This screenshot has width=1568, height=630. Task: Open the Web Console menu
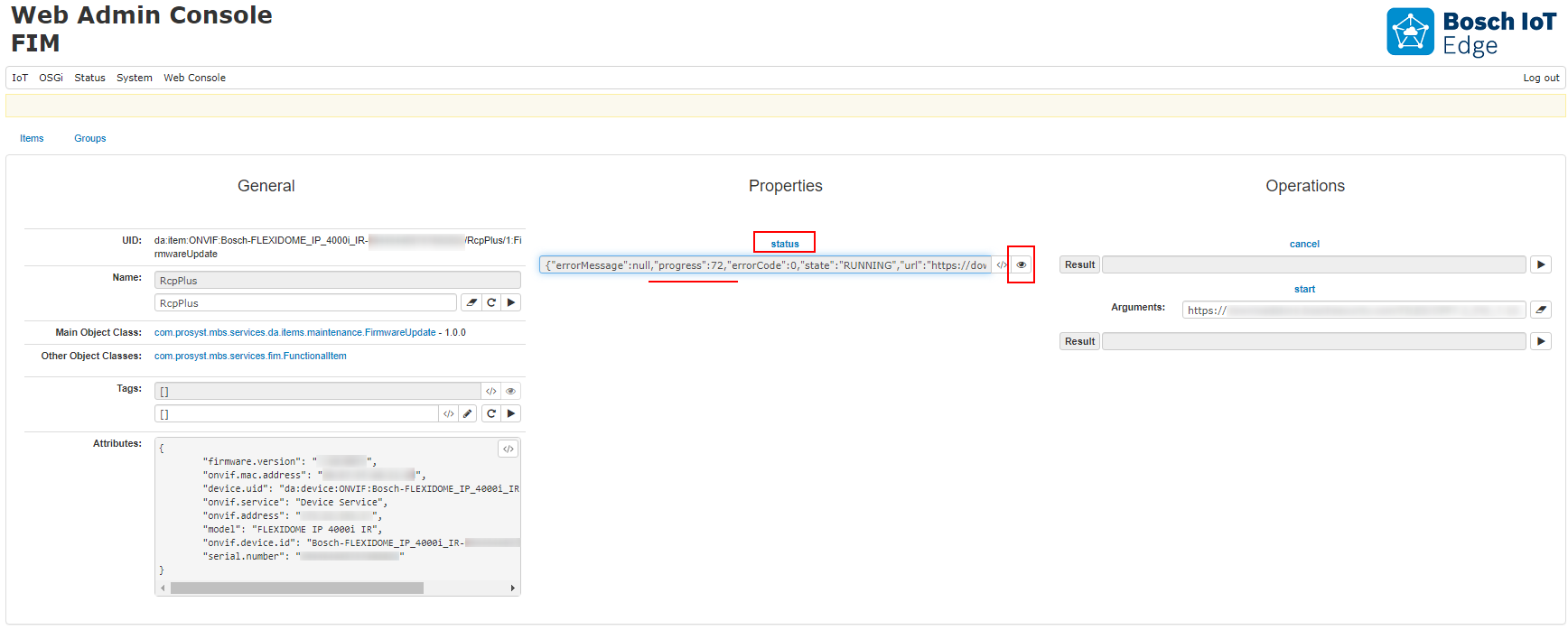coord(194,79)
